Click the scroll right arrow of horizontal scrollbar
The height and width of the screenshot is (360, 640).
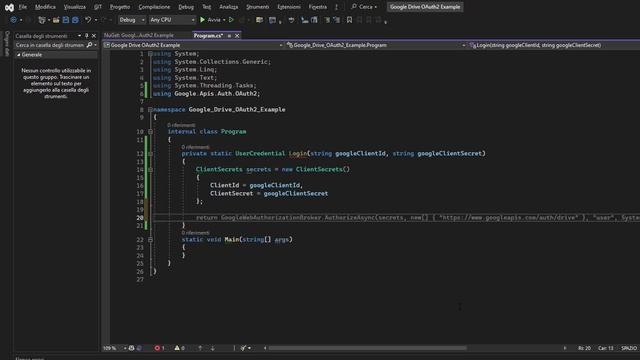point(565,348)
